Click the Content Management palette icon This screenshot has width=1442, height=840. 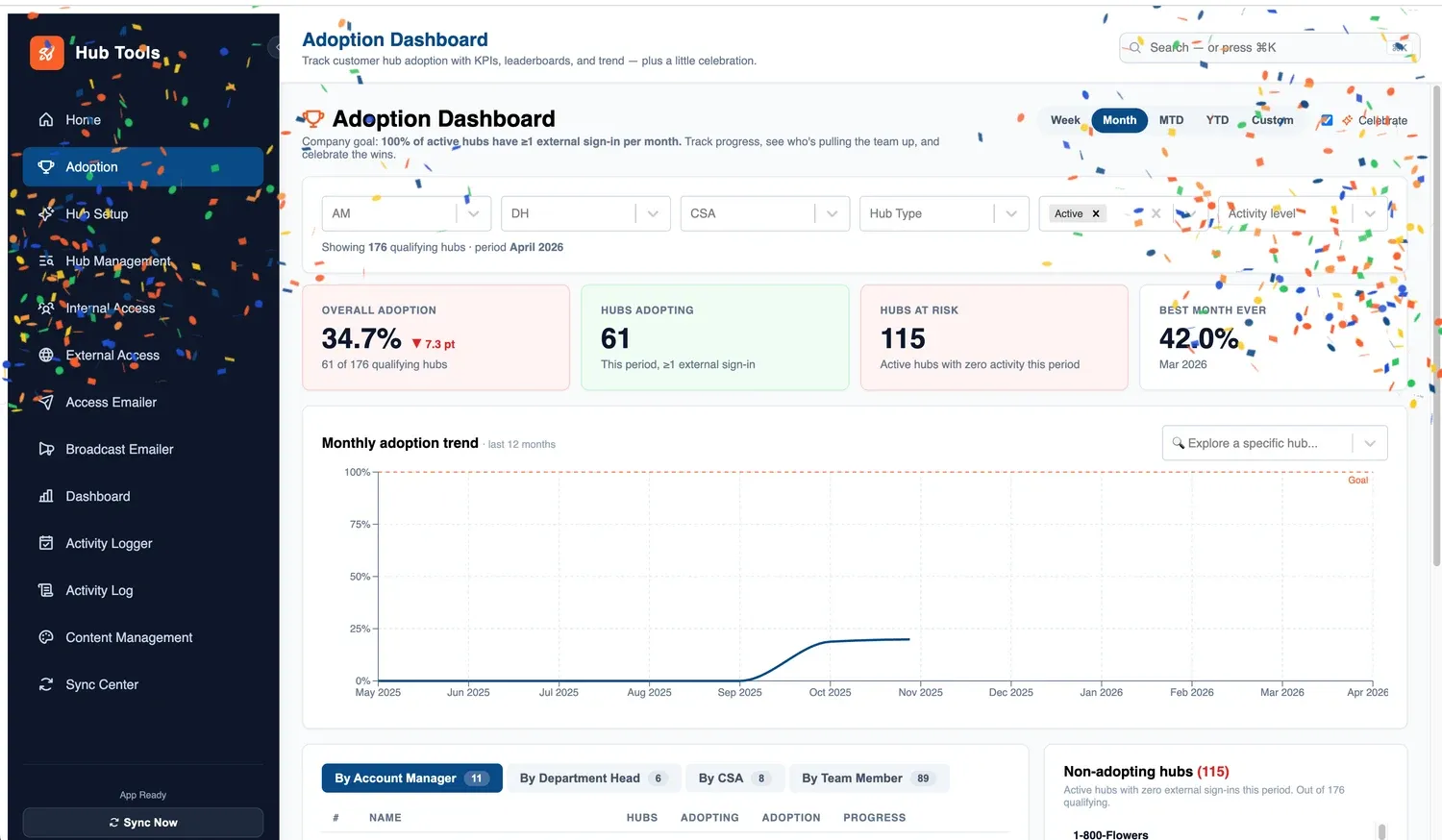[x=46, y=638]
